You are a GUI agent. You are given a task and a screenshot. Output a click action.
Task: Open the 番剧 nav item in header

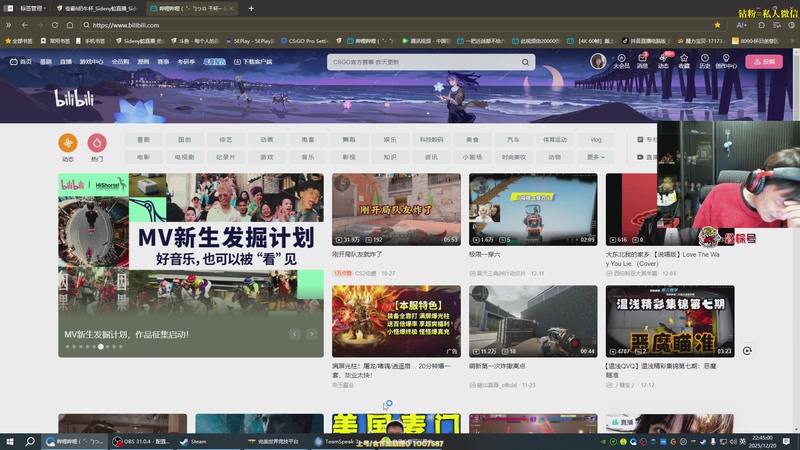(46, 62)
